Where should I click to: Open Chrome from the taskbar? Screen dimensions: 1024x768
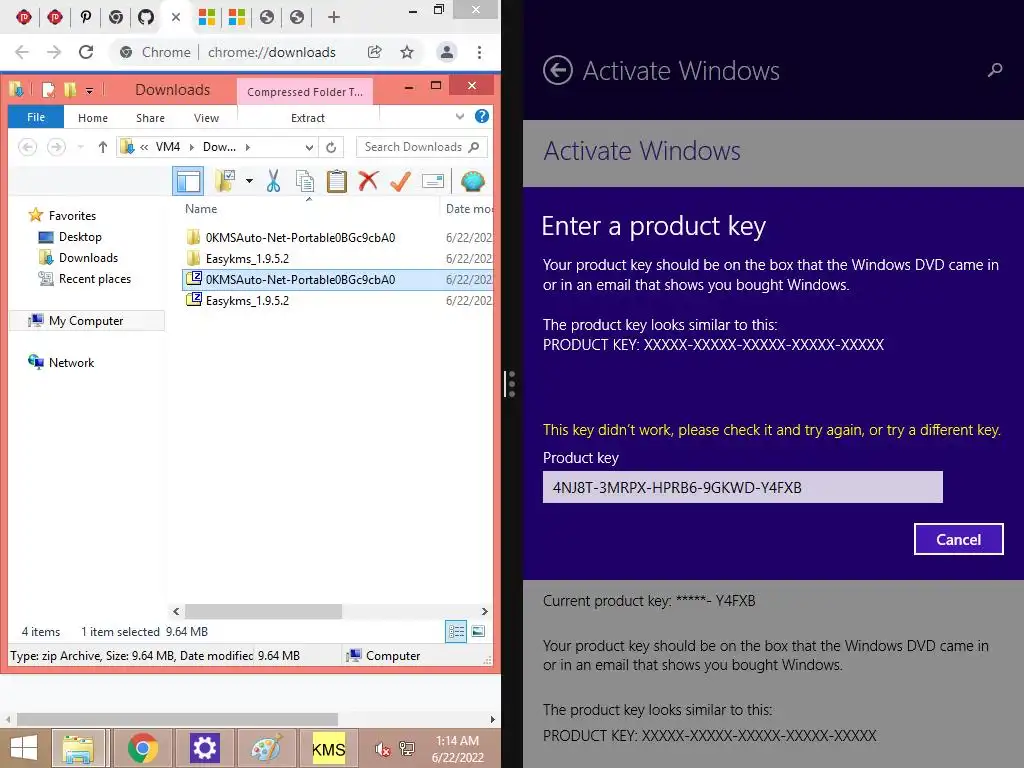tap(142, 748)
